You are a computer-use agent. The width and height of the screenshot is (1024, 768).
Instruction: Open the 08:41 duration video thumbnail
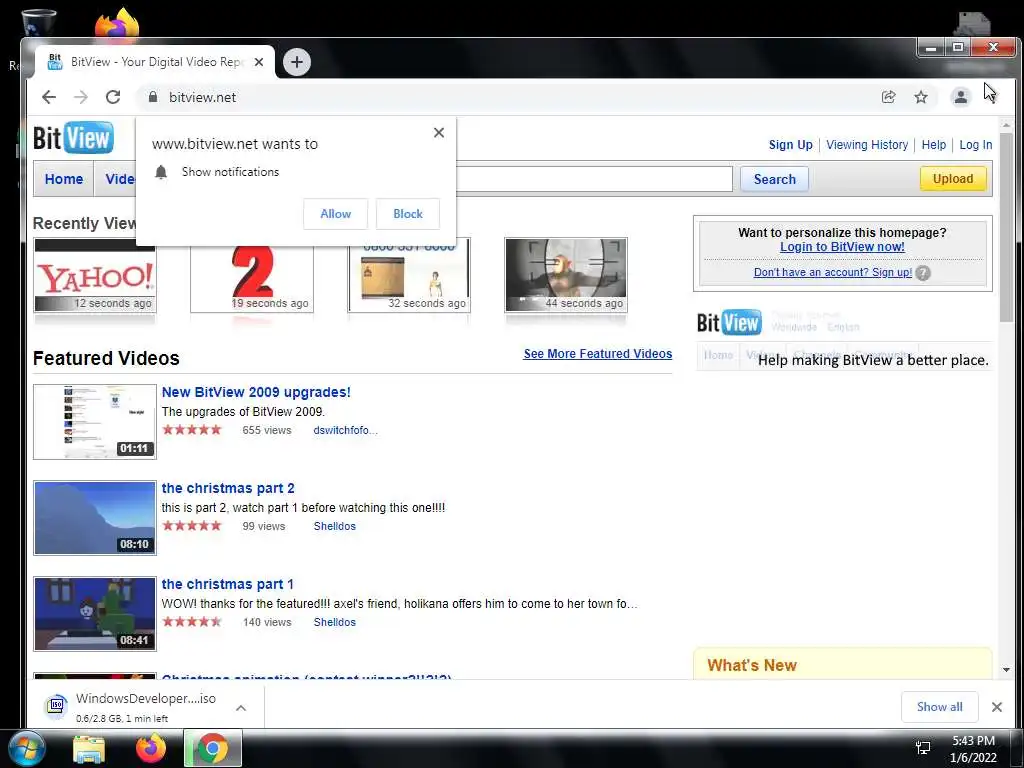[95, 614]
